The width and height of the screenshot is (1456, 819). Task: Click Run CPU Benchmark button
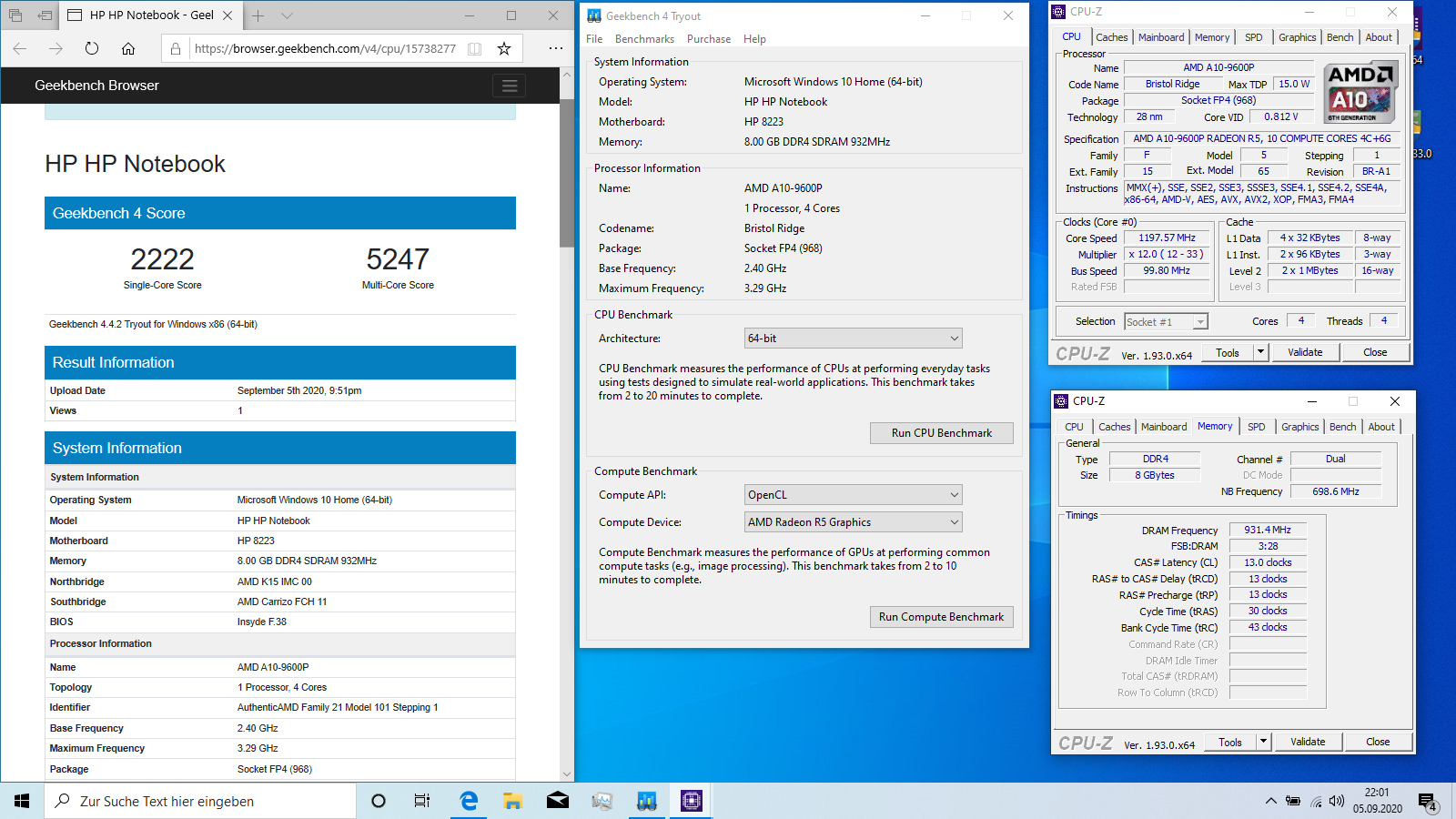[x=941, y=433]
